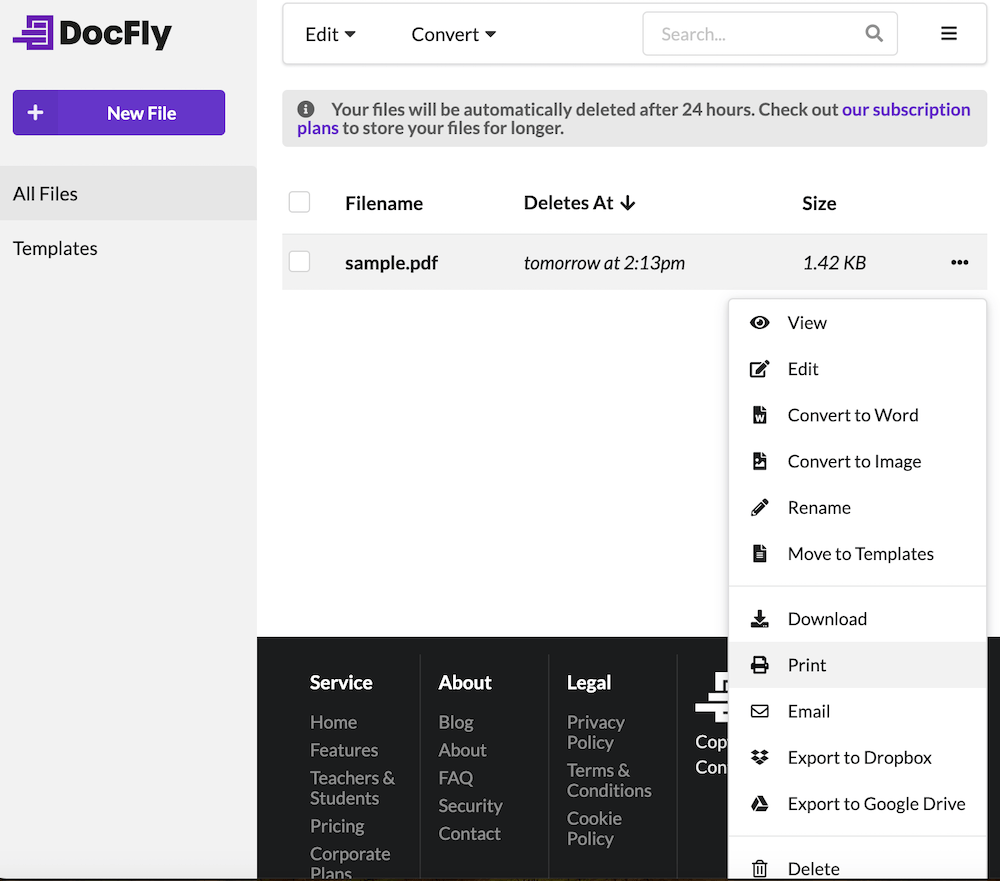Click the sample.pdf filename
Image resolution: width=1000 pixels, height=881 pixels.
point(391,263)
